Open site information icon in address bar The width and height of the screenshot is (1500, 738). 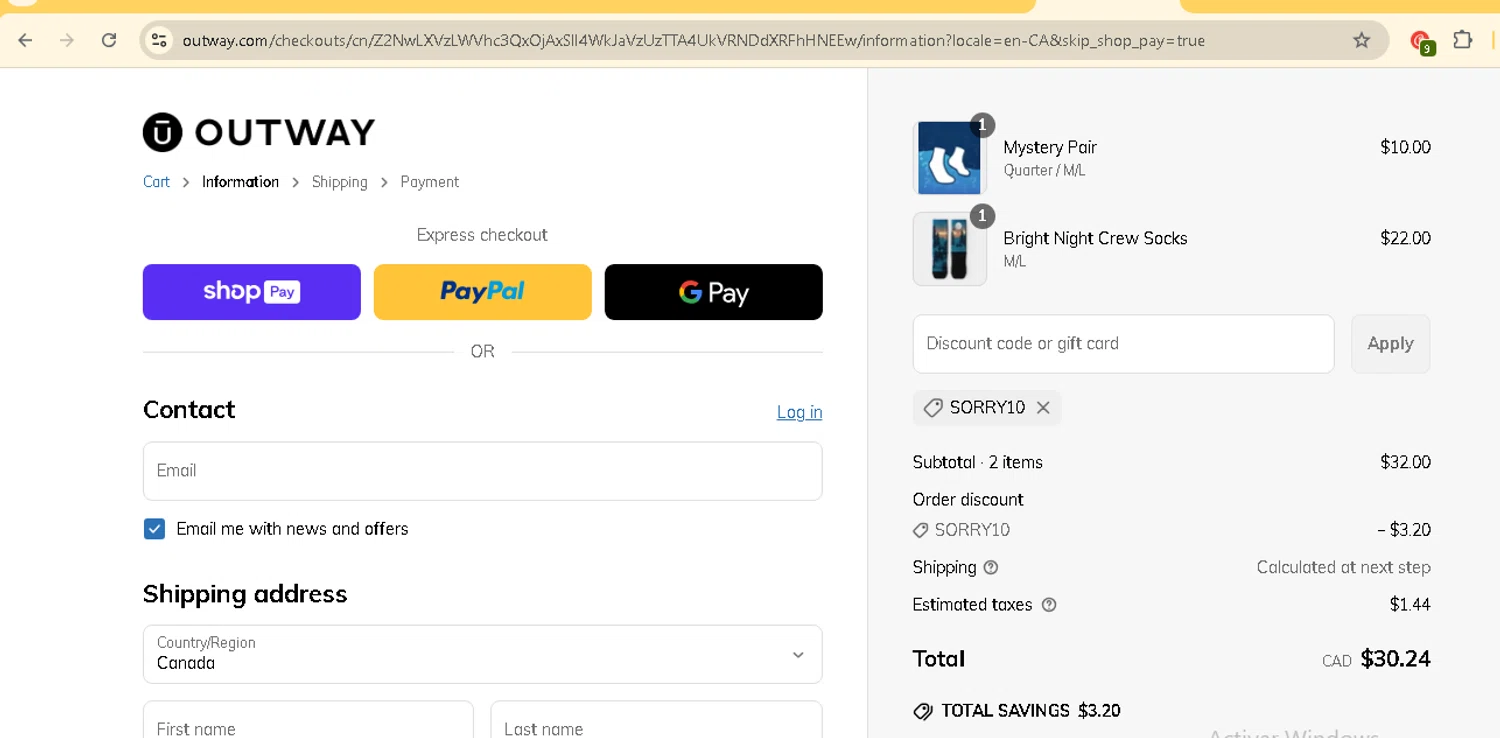pos(158,40)
